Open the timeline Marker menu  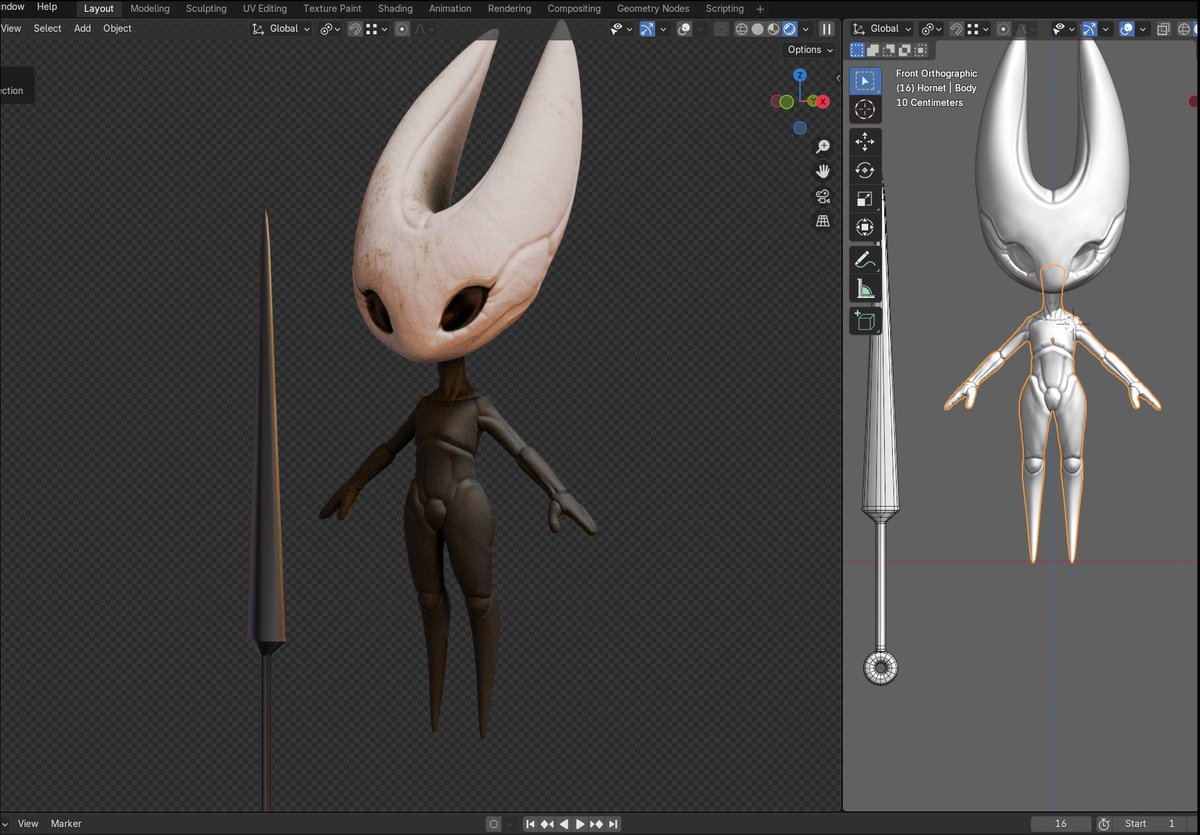66,824
